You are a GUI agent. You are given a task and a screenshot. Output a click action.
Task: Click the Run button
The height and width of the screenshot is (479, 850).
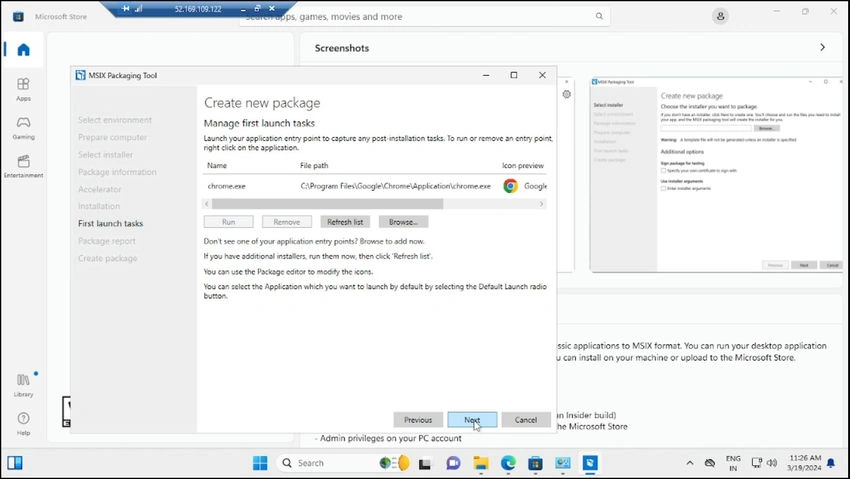click(228, 222)
